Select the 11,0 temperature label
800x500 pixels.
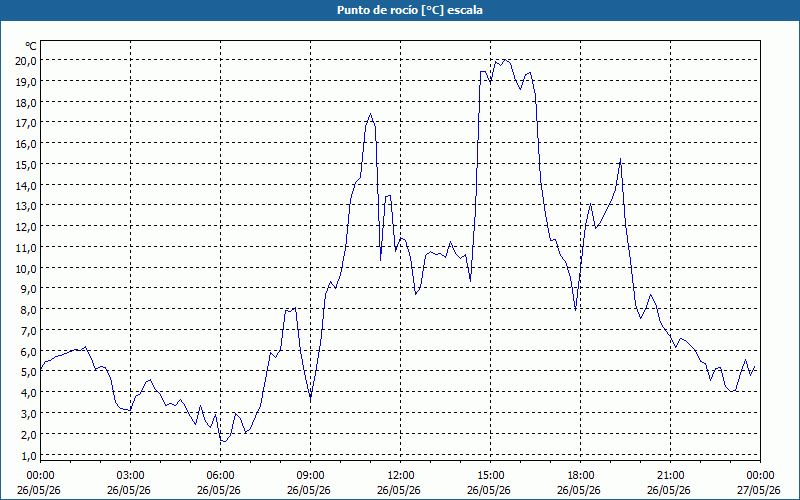(x=26, y=248)
